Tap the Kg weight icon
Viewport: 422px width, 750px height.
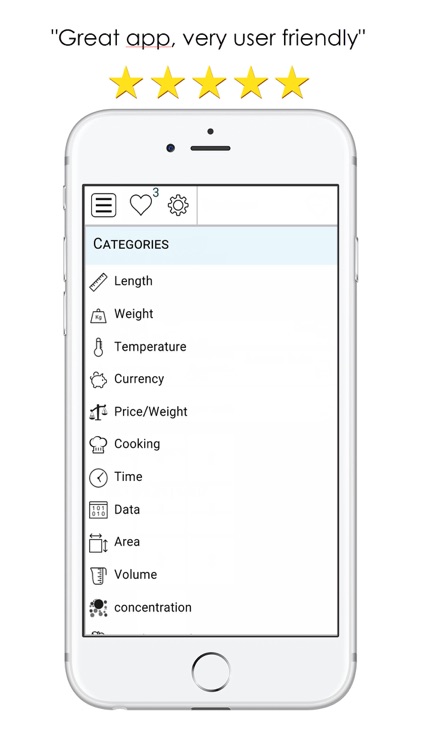click(x=99, y=315)
